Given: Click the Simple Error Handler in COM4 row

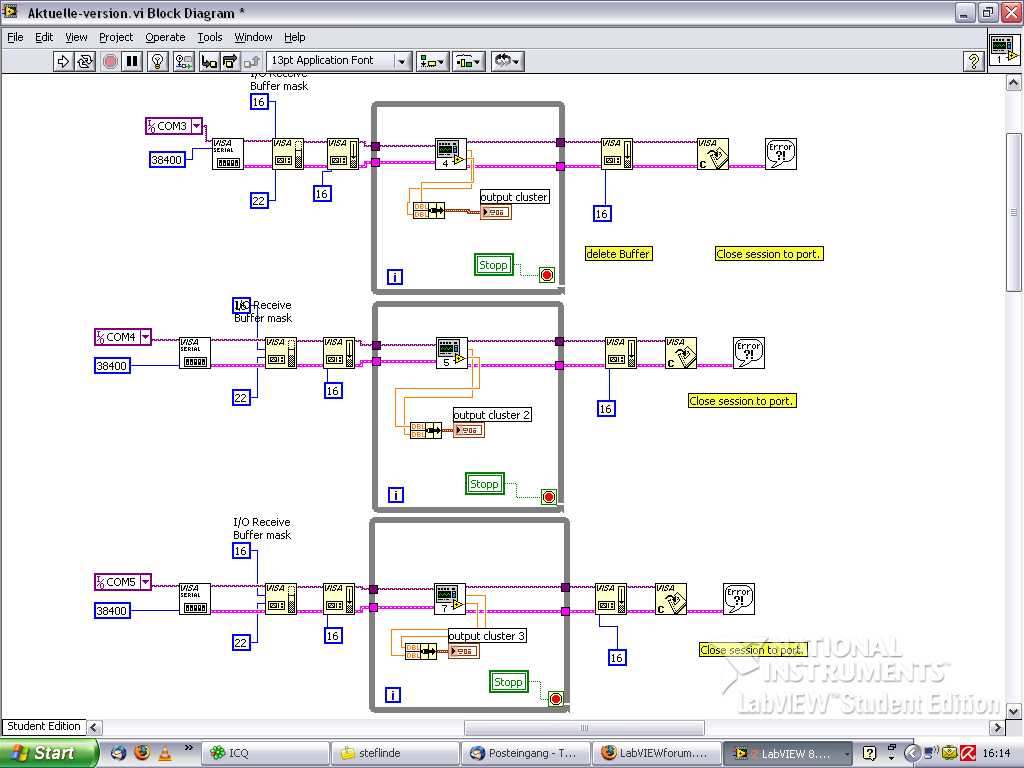Looking at the screenshot, I should tap(748, 353).
